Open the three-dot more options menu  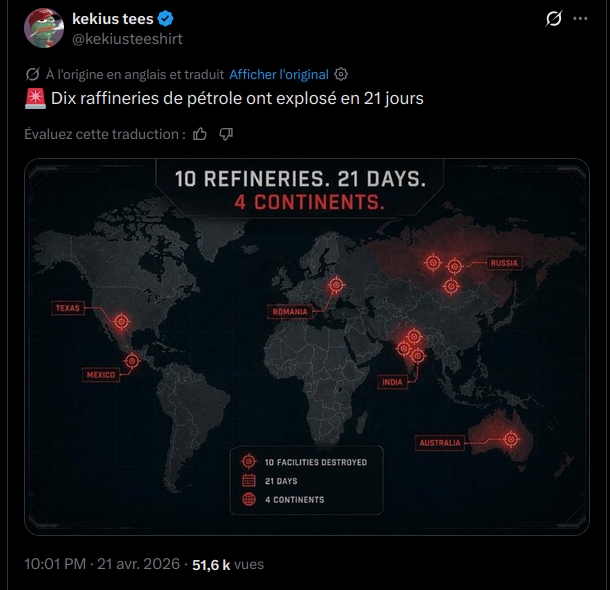click(580, 18)
